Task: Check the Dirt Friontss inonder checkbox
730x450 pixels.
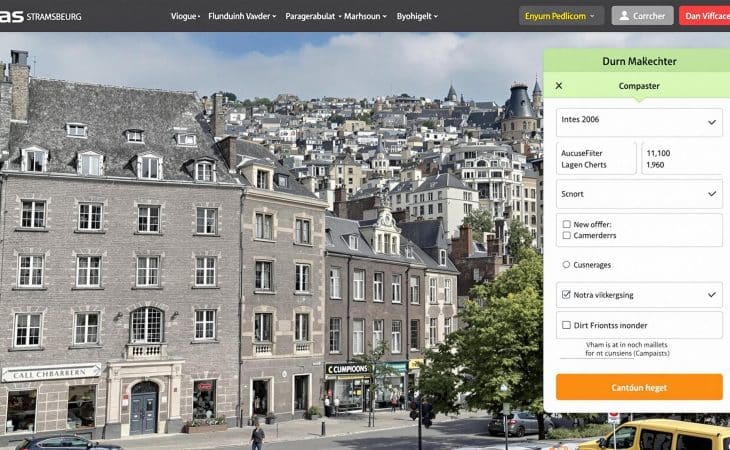Action: 566,325
